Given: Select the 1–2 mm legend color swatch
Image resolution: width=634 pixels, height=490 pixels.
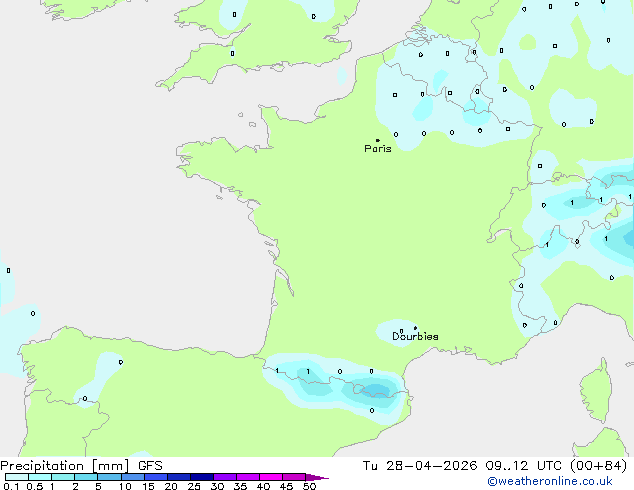Looking at the screenshot, I should pyautogui.click(x=63, y=477).
